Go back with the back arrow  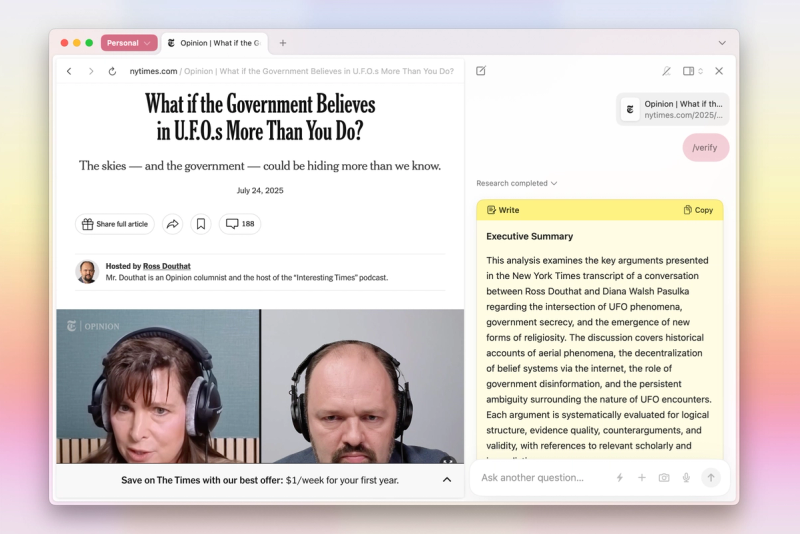pos(69,71)
